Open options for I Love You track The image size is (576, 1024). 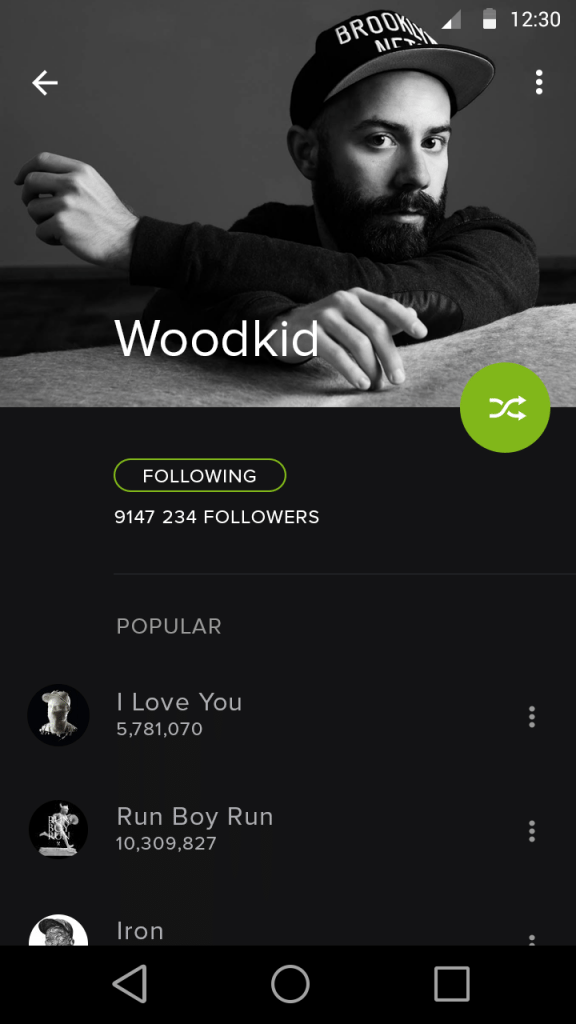click(532, 716)
